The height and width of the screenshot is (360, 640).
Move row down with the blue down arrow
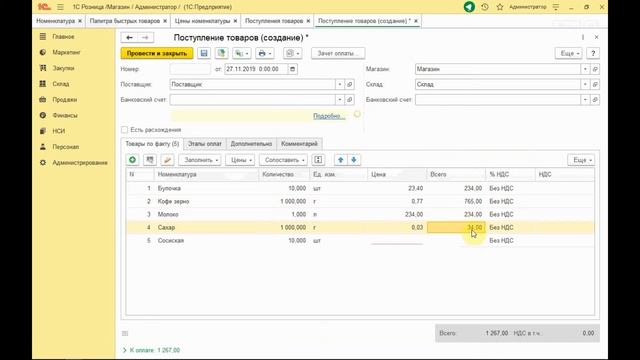pos(354,160)
